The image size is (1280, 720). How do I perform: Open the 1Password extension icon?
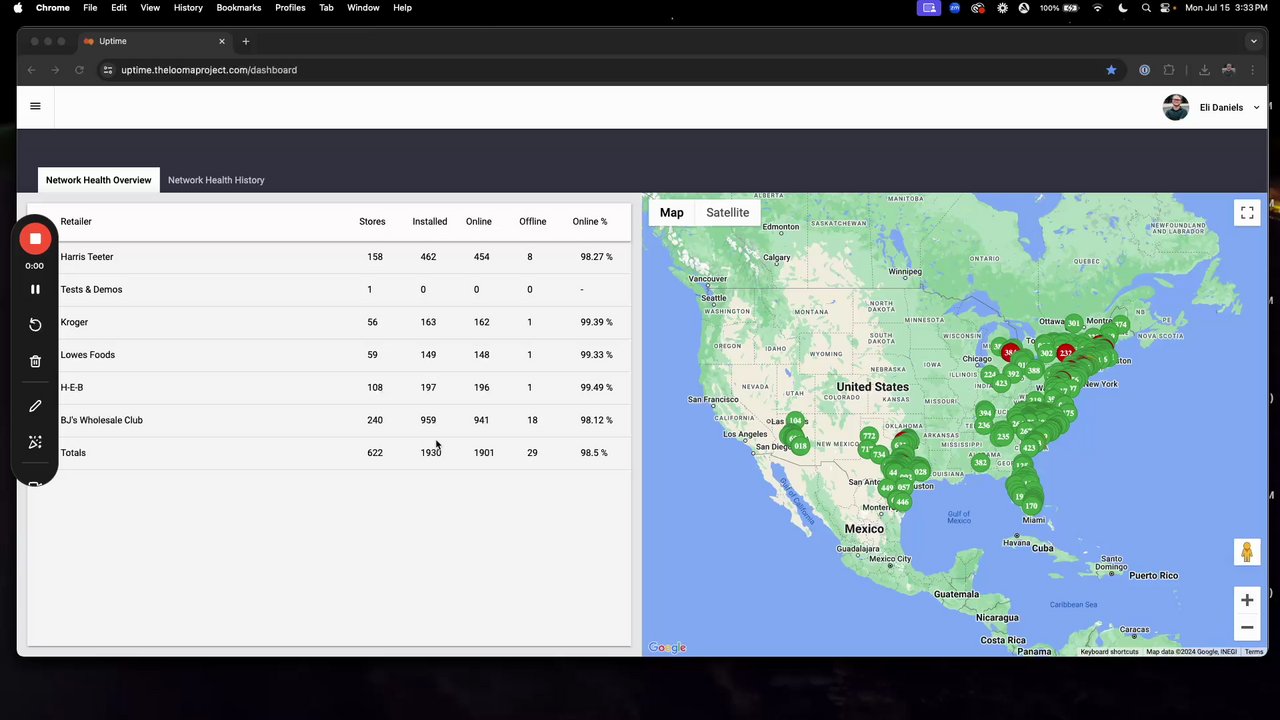pos(1144,70)
